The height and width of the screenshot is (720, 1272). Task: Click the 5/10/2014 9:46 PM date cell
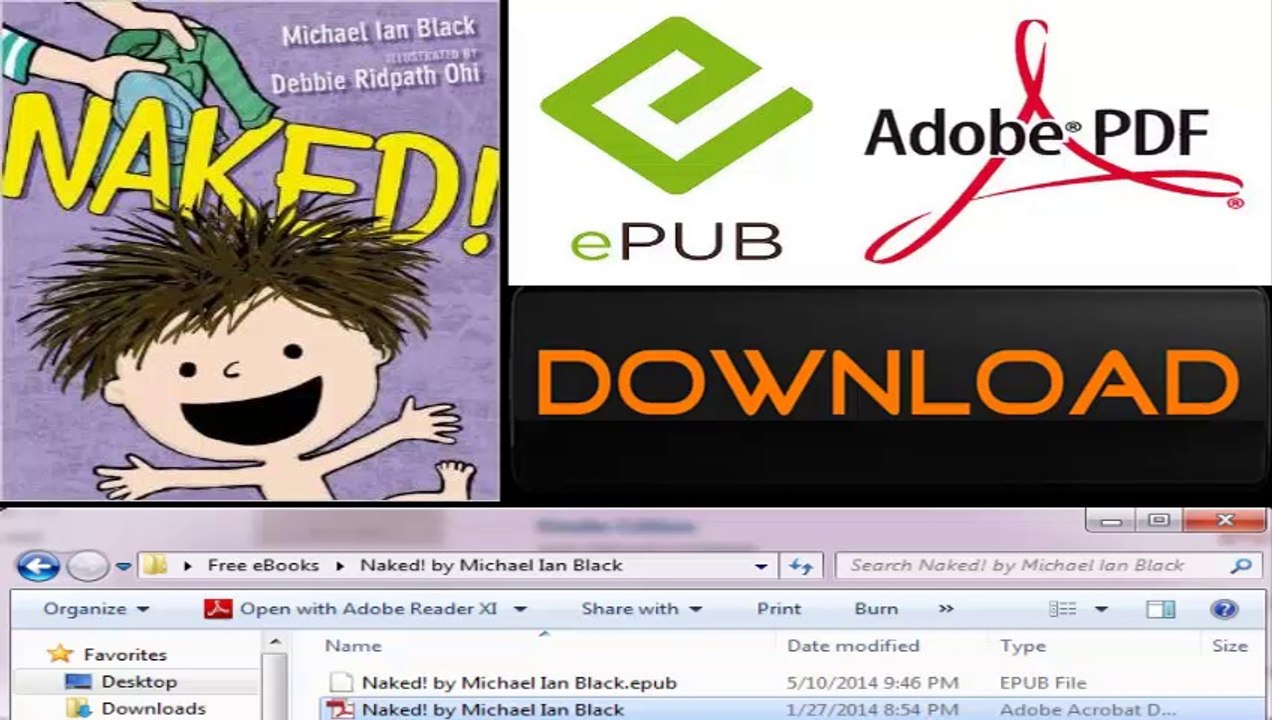coord(872,683)
